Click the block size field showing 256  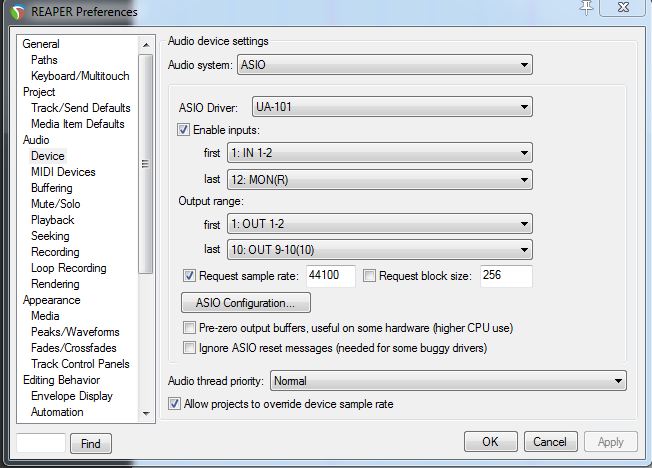506,276
